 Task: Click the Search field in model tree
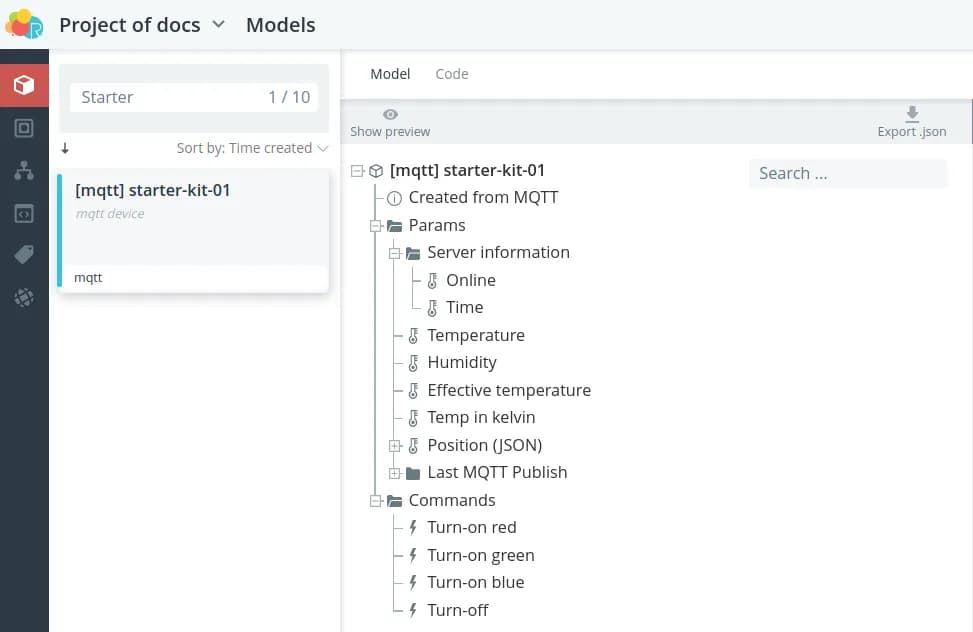[847, 173]
